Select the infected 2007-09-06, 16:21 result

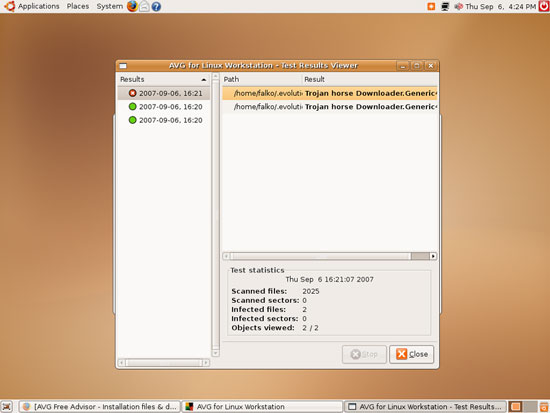[164, 93]
